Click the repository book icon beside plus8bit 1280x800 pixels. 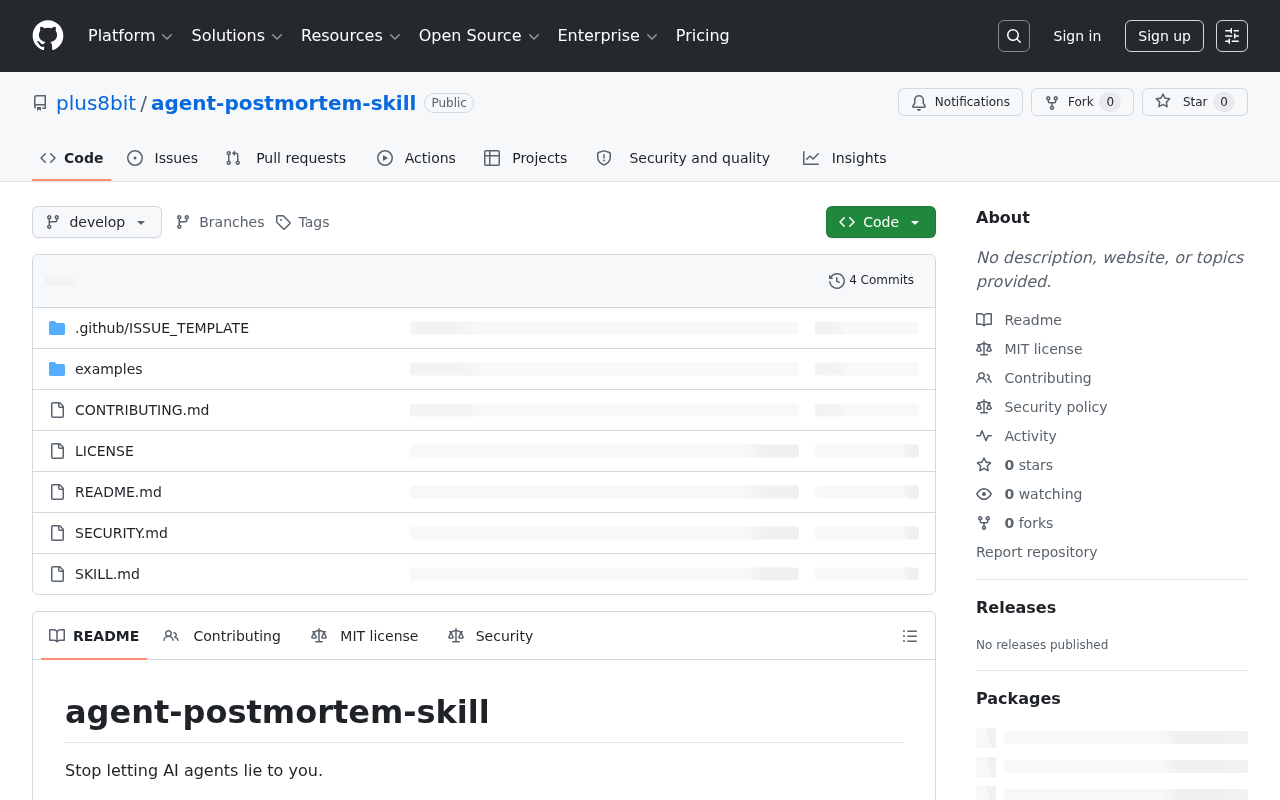(x=40, y=103)
